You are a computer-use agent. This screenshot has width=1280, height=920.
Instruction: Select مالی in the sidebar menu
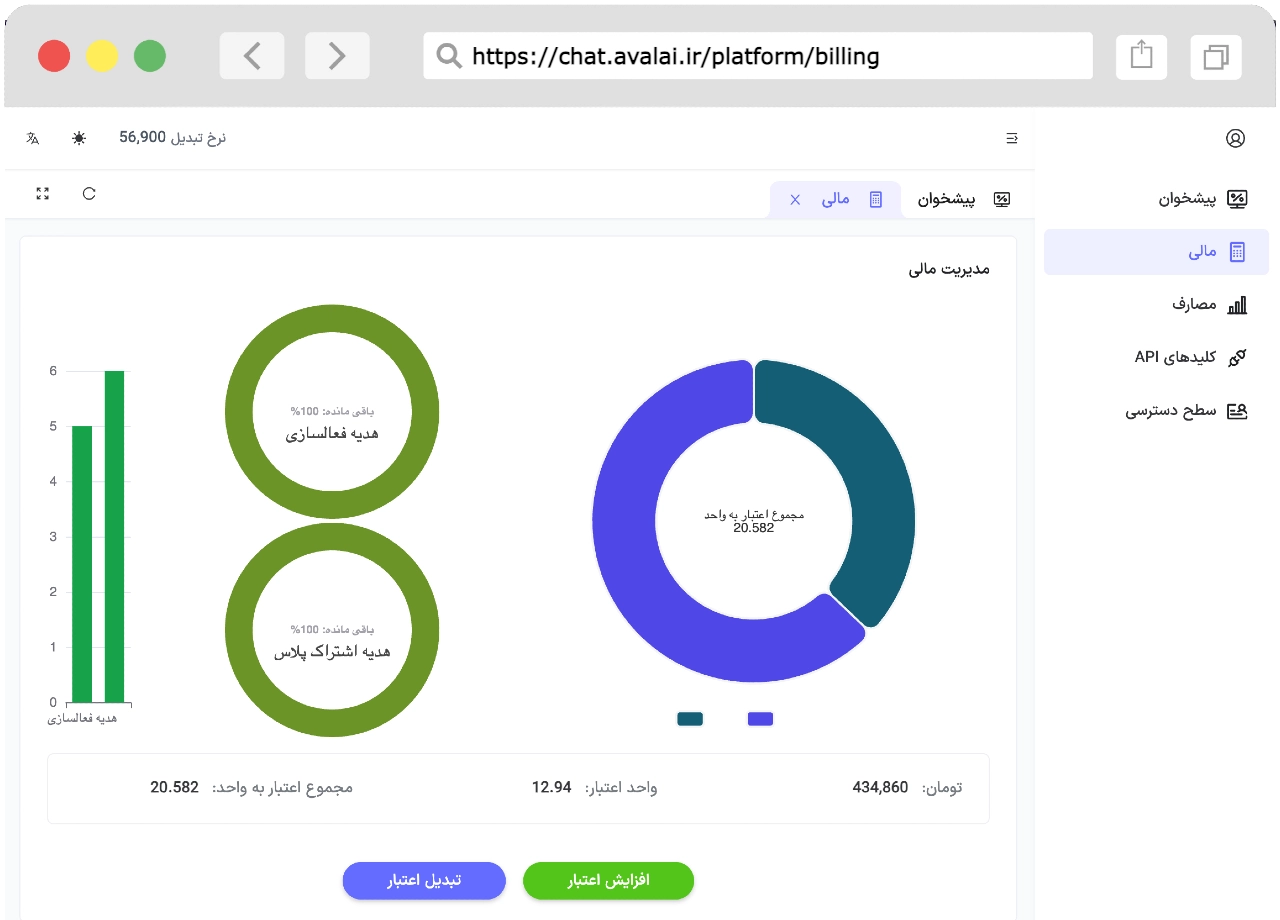(1156, 252)
